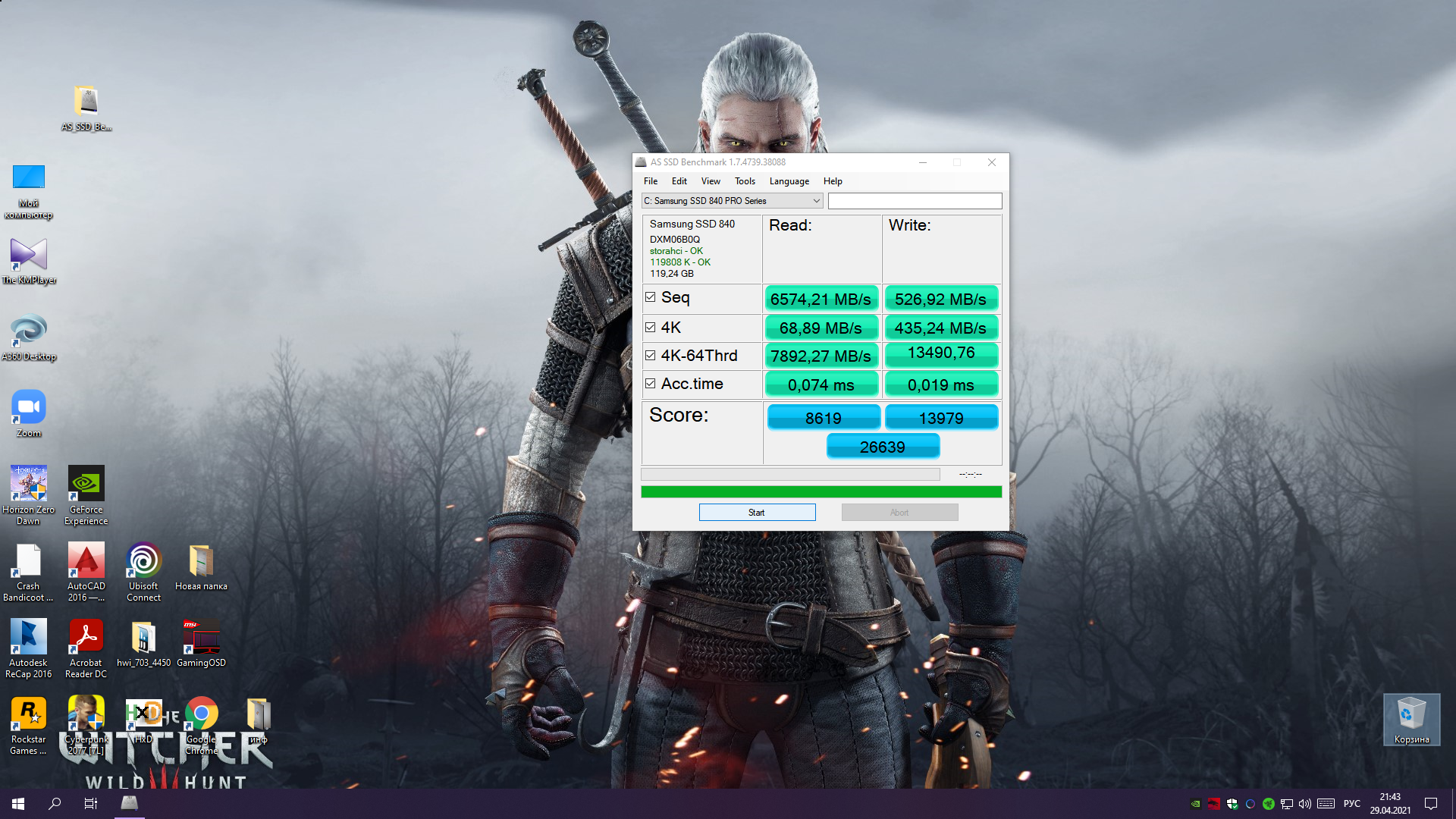Select the hwi_703_4450 desktop icon

[144, 644]
